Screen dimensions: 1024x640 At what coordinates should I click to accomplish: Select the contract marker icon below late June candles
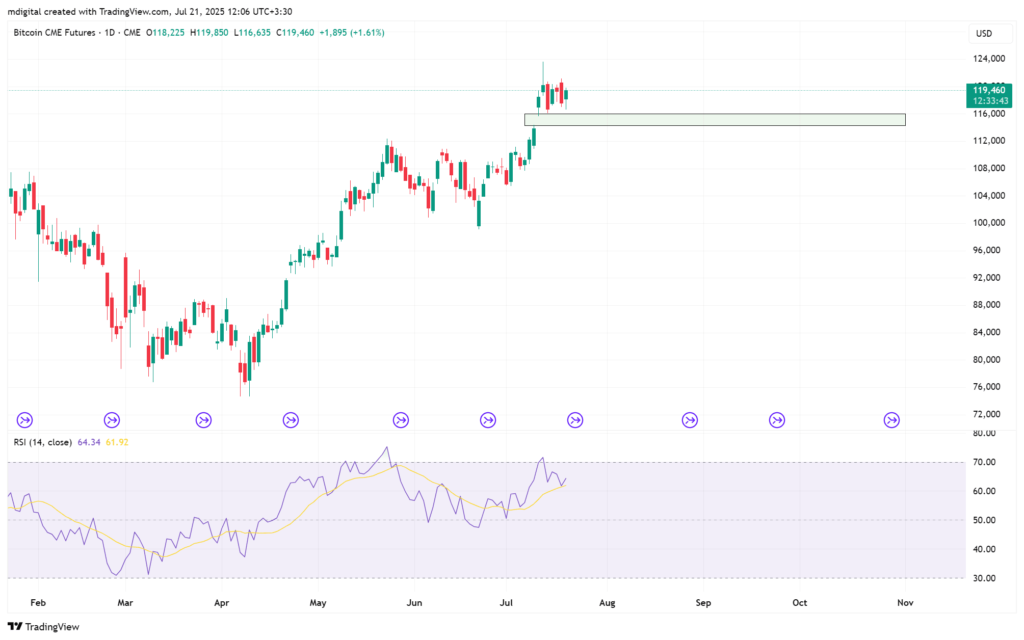[488, 420]
